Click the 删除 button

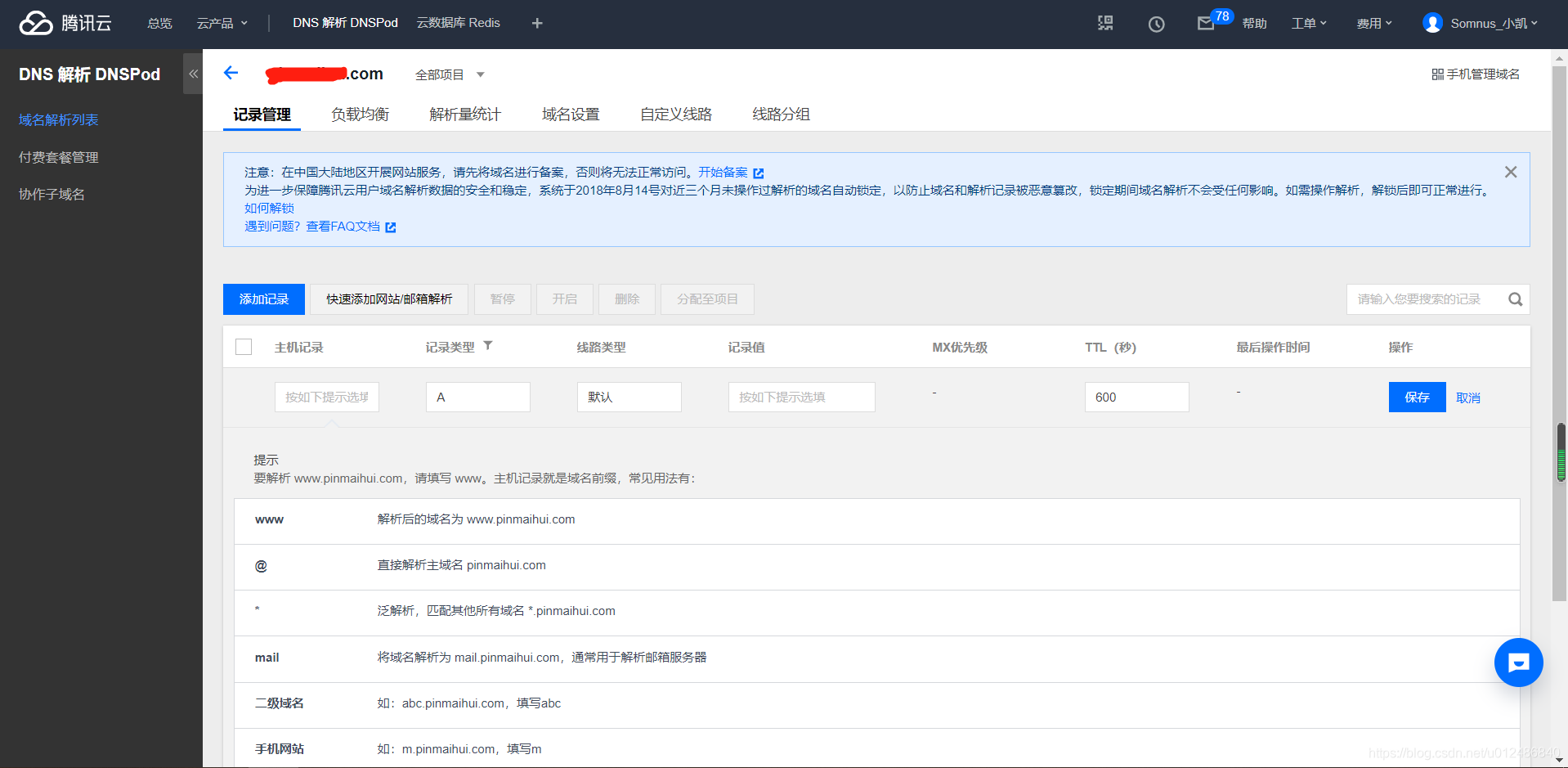point(627,299)
